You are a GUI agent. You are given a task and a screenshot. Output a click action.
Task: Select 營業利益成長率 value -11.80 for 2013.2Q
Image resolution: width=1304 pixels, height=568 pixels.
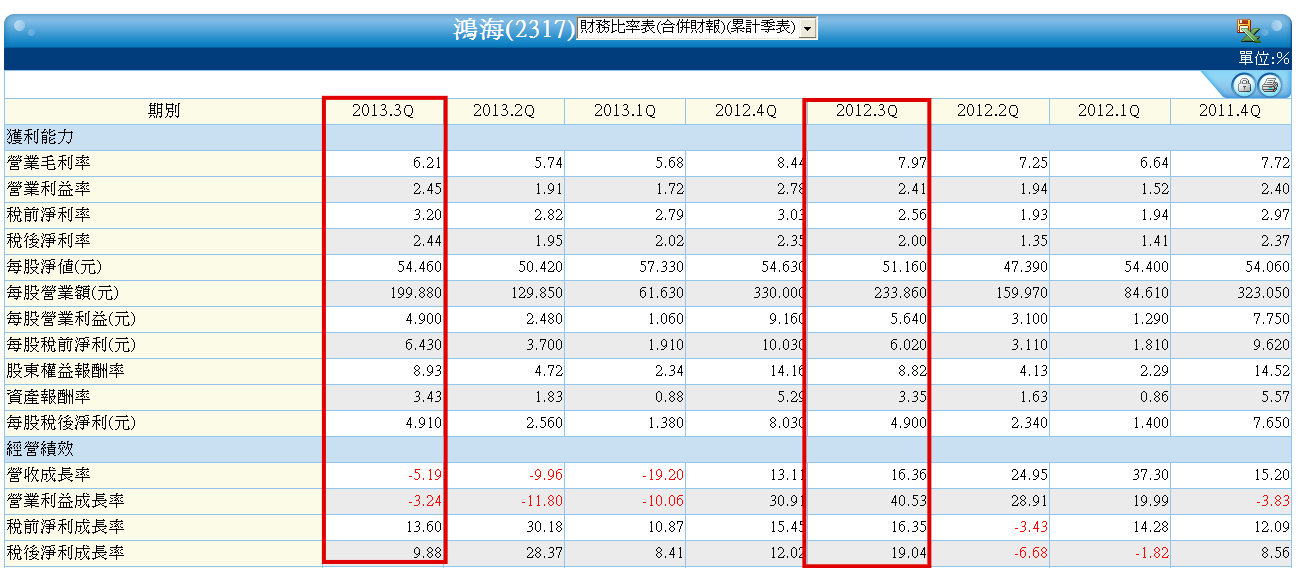[x=541, y=500]
